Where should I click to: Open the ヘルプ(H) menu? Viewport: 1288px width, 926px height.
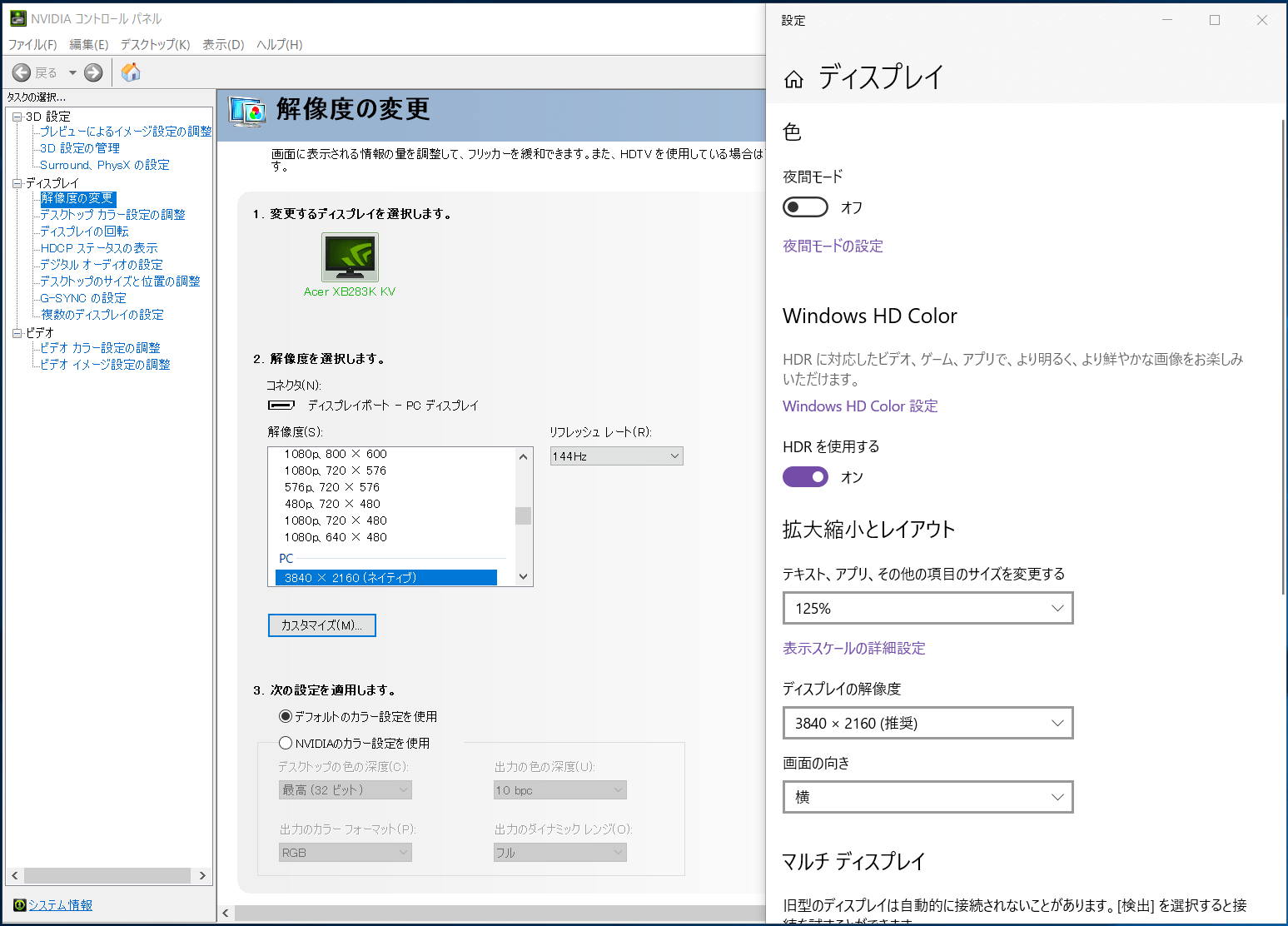click(279, 45)
